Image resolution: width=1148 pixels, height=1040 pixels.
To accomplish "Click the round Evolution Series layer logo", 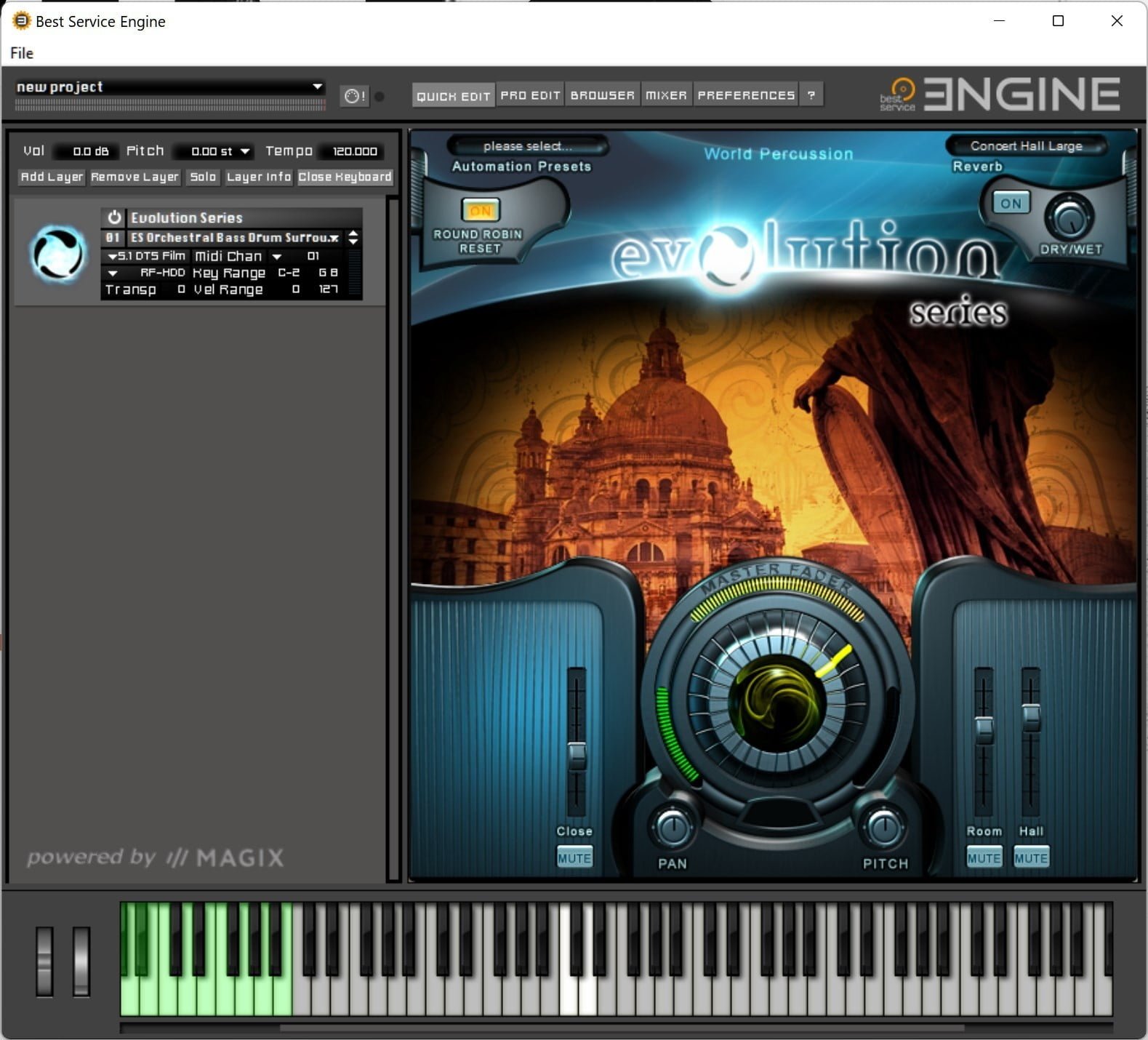I will tap(57, 254).
